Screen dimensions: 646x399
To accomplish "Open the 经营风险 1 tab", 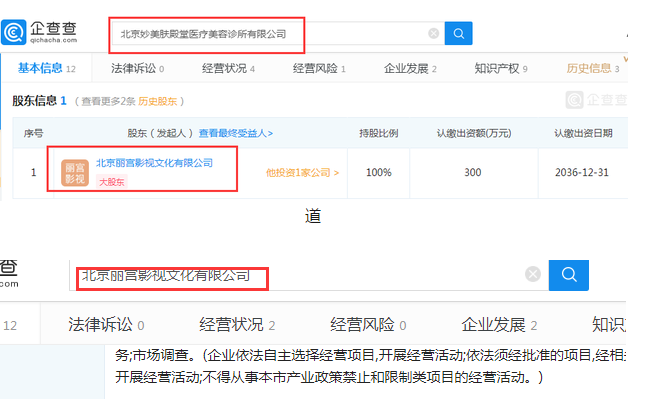I will [x=319, y=68].
